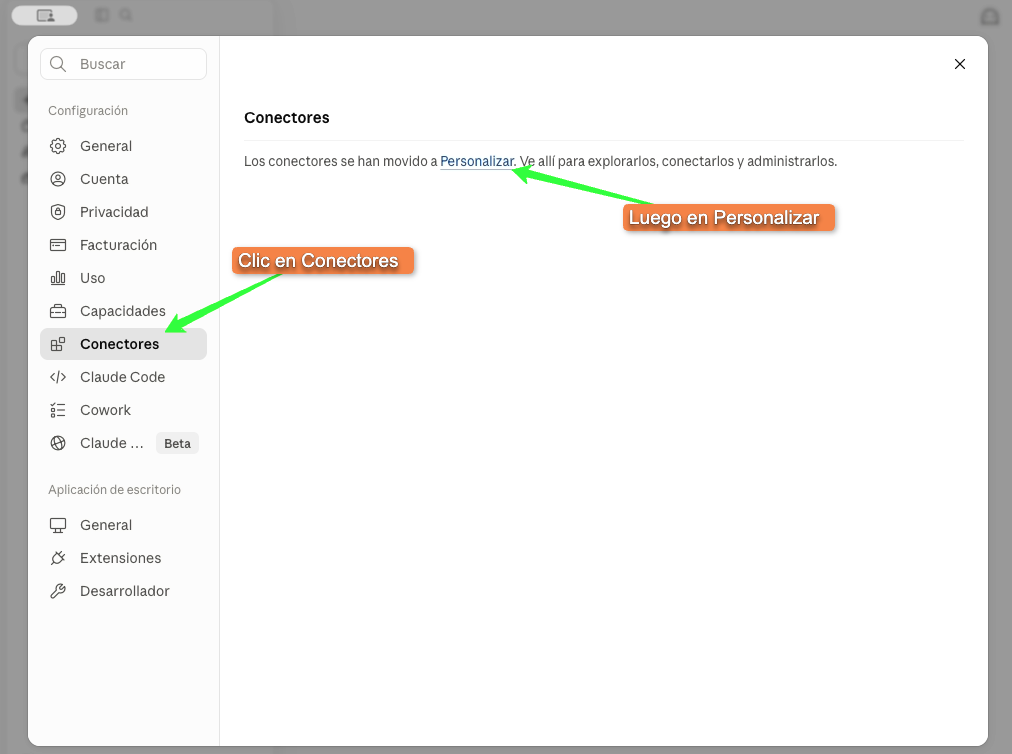Select the Conectores sidebar item
The width and height of the screenshot is (1012, 754).
pyautogui.click(x=123, y=344)
